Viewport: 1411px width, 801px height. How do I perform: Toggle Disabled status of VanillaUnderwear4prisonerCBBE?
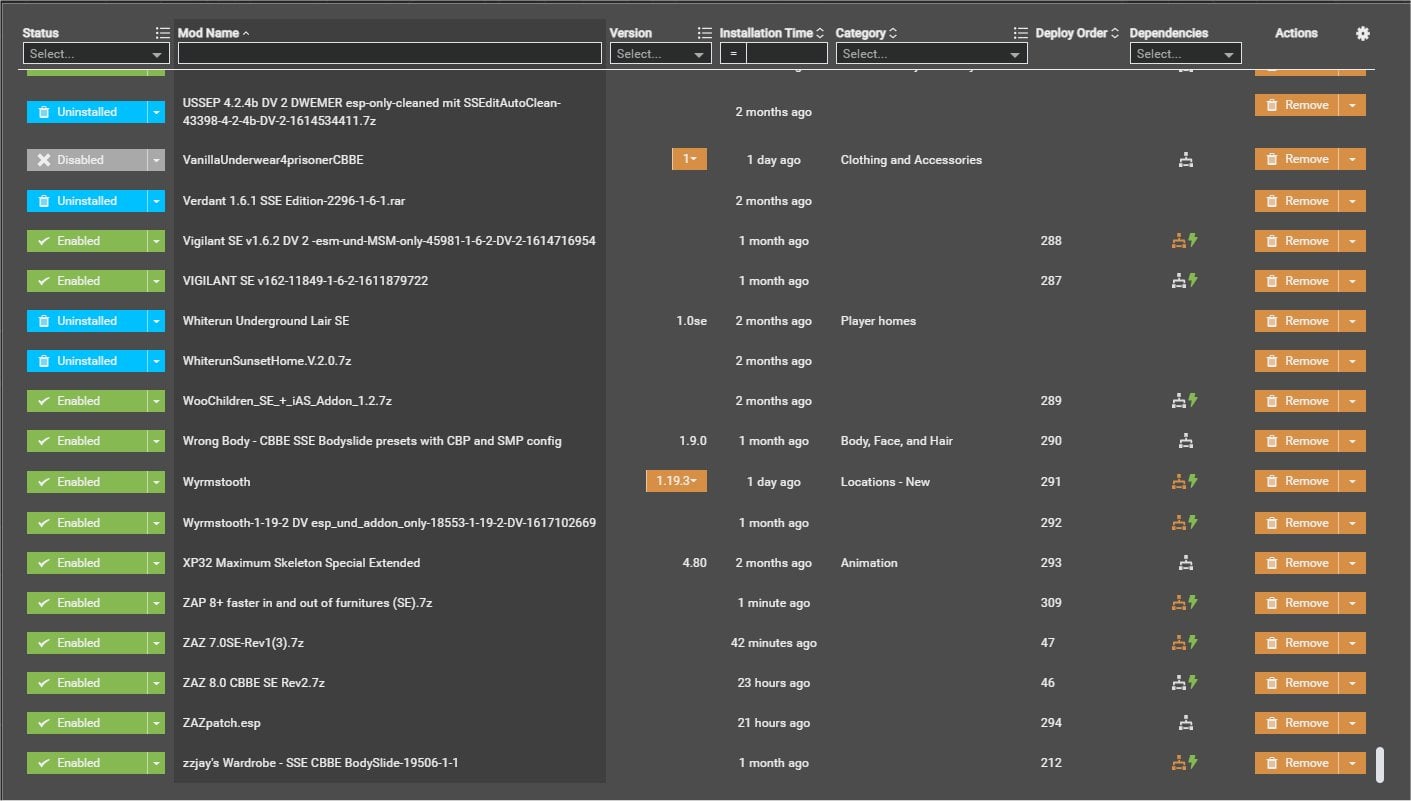[86, 160]
